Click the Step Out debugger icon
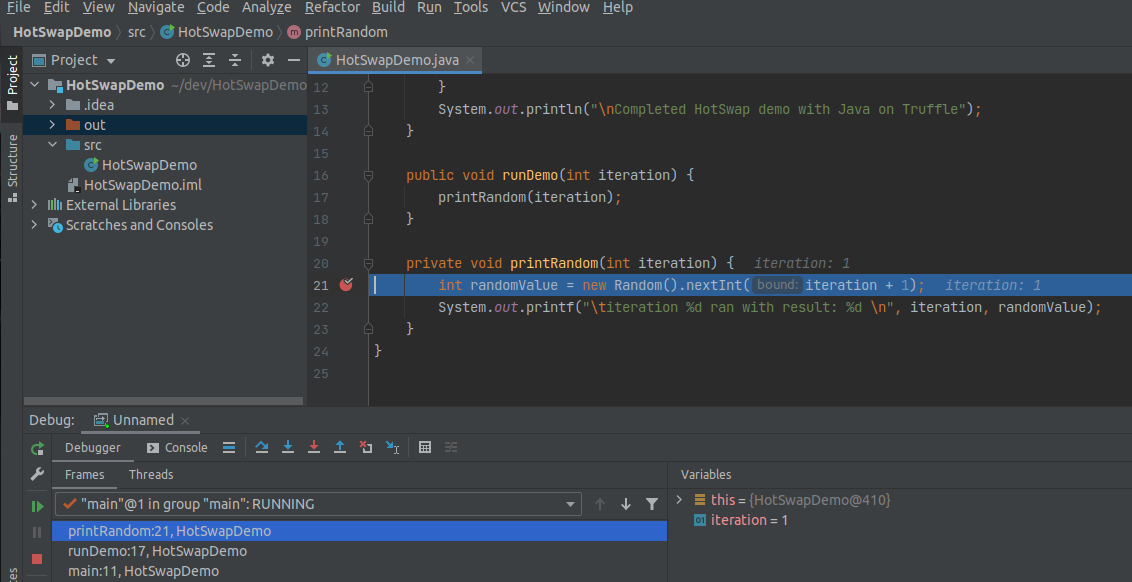Screen dimensions: 1132x582 point(340,447)
